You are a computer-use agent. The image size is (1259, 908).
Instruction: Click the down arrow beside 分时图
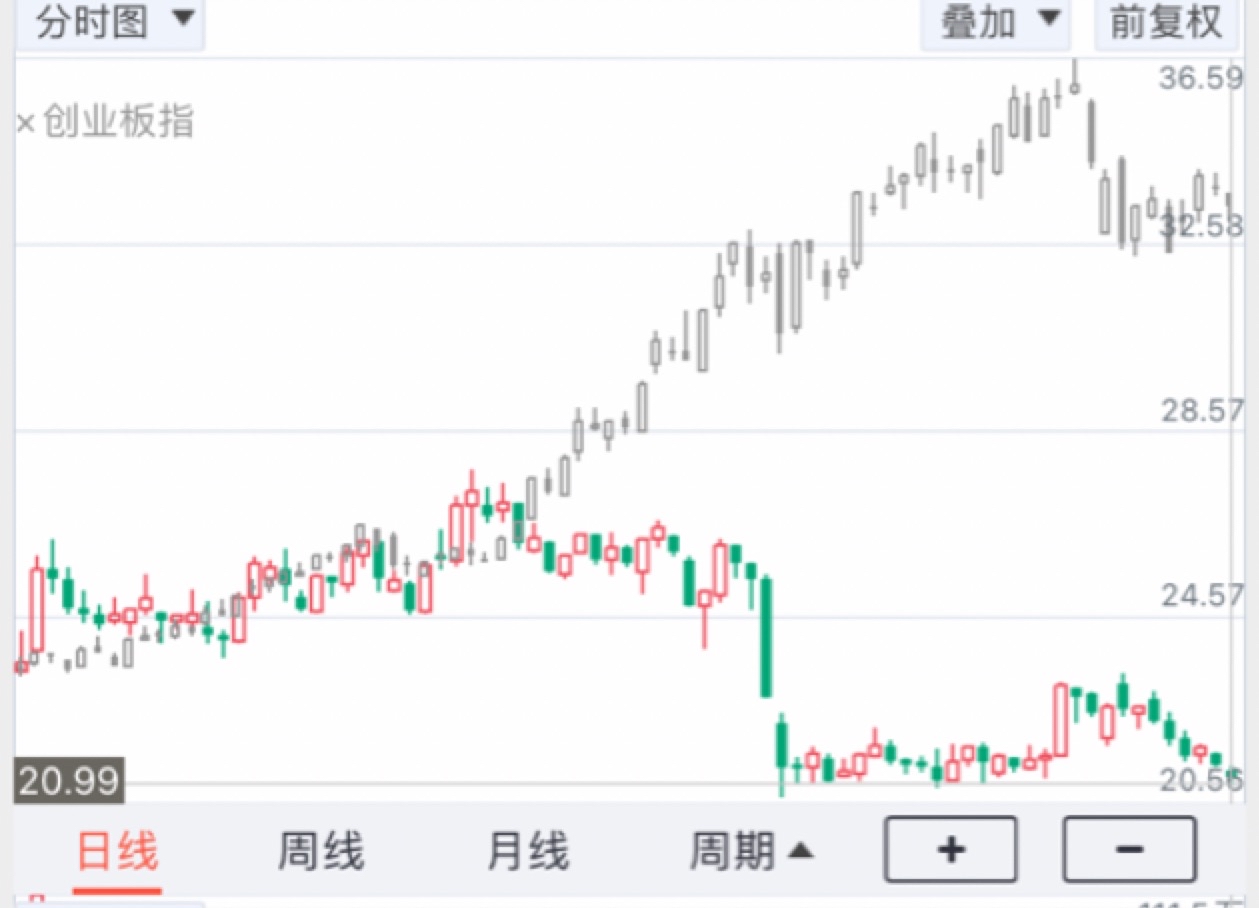(182, 19)
